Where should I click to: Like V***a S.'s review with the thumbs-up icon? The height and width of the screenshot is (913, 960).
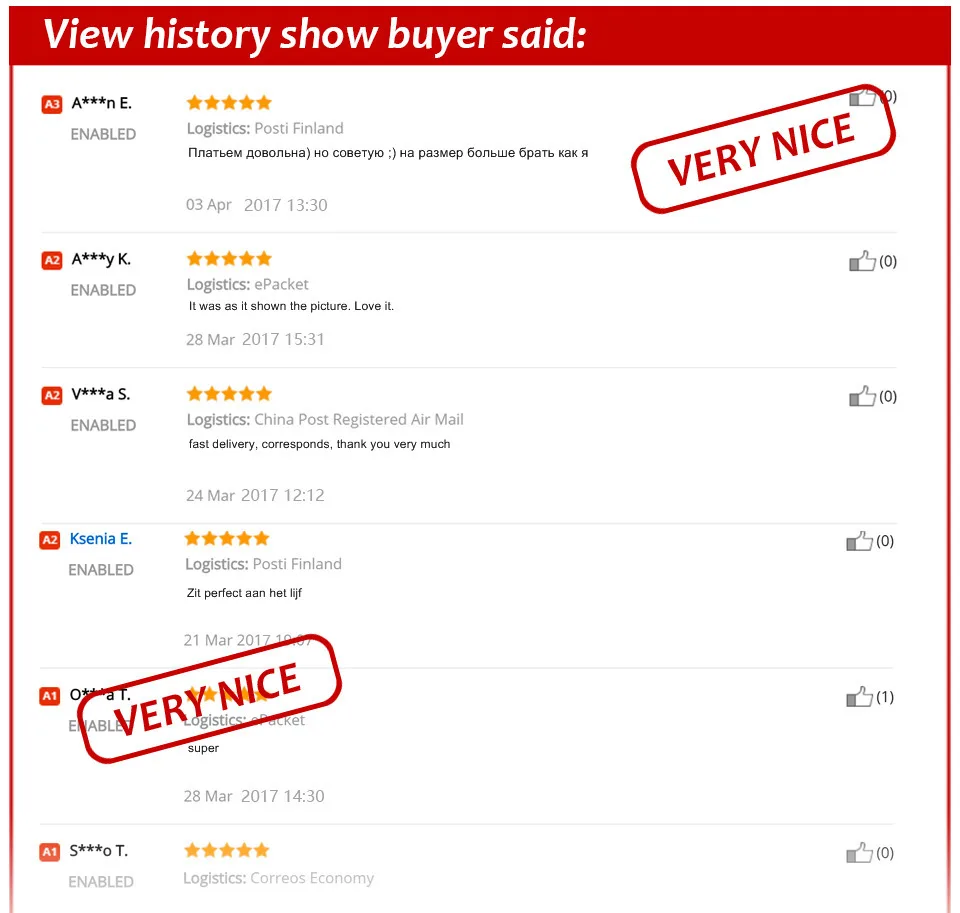tap(862, 396)
